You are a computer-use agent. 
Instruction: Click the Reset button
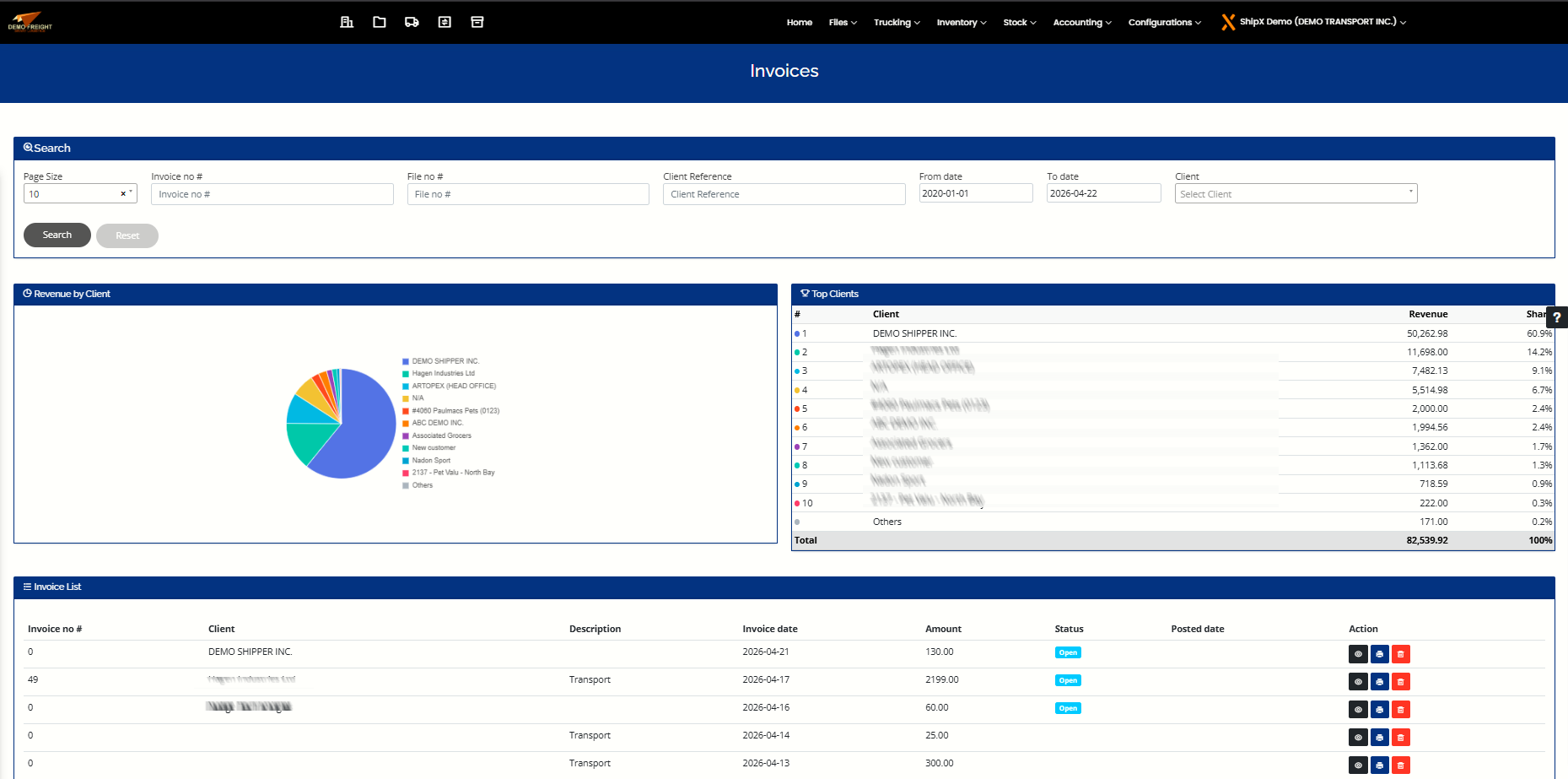click(127, 235)
